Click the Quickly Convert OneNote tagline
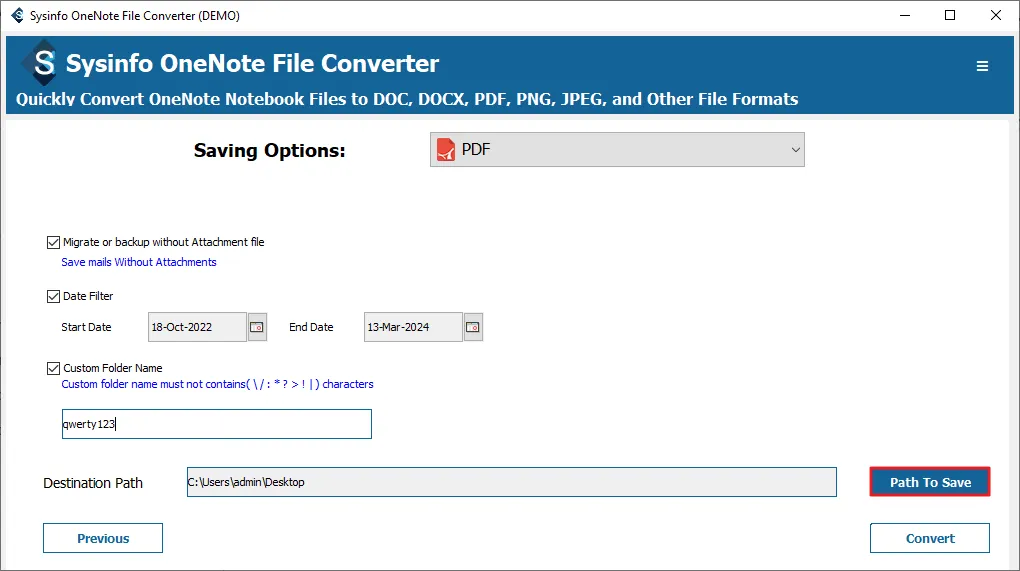Viewport: 1020px width, 571px height. tap(407, 99)
